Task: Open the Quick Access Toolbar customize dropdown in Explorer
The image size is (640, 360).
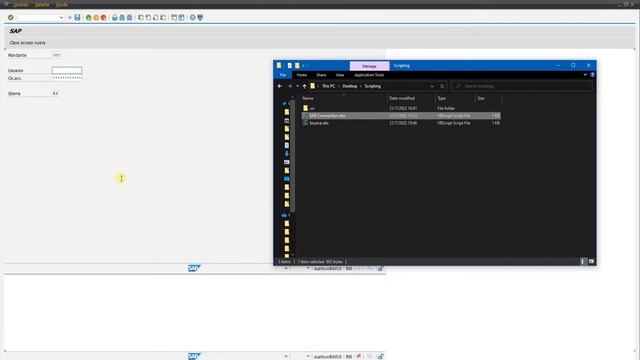Action: click(x=303, y=66)
